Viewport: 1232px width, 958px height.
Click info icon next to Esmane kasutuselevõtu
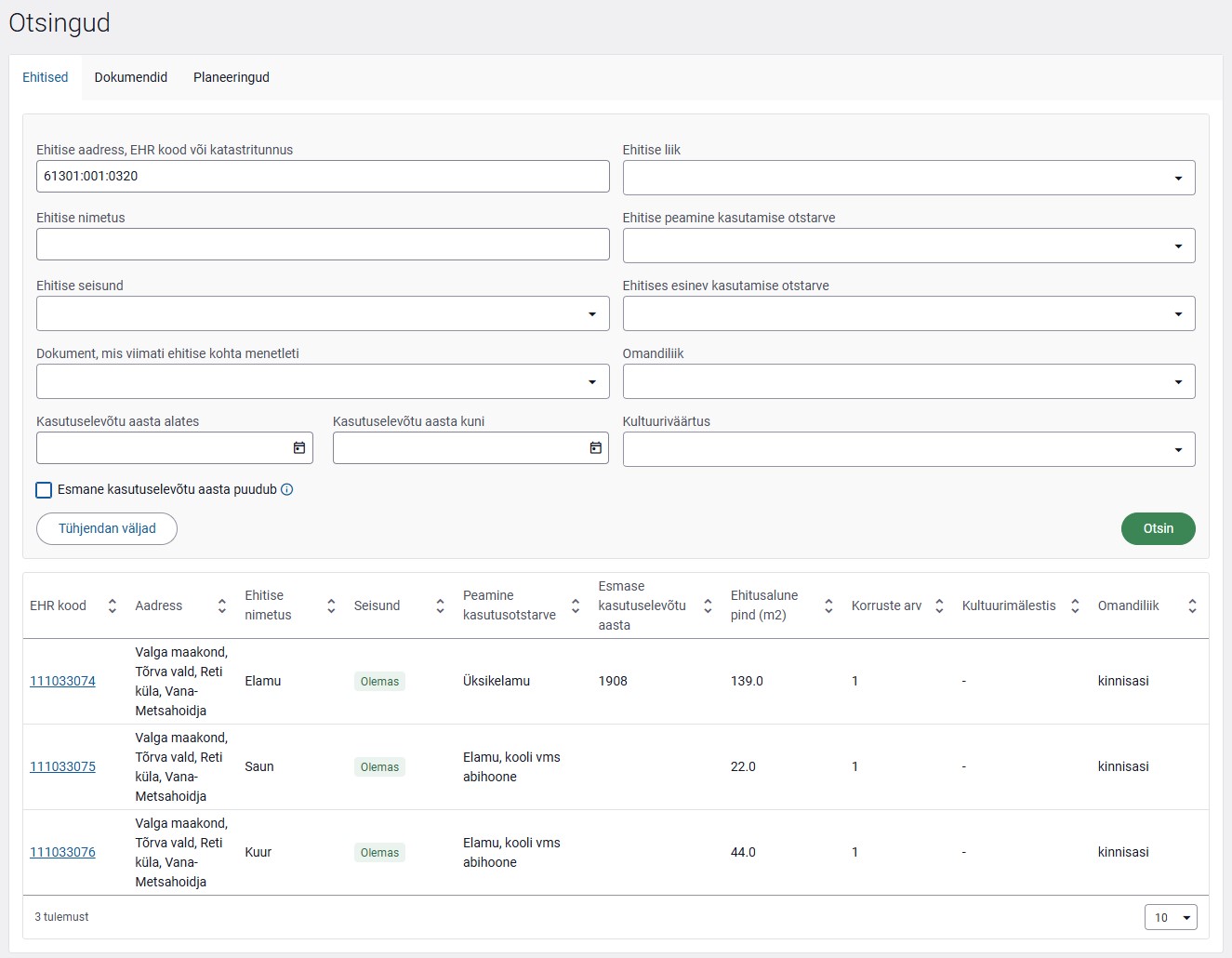(287, 489)
